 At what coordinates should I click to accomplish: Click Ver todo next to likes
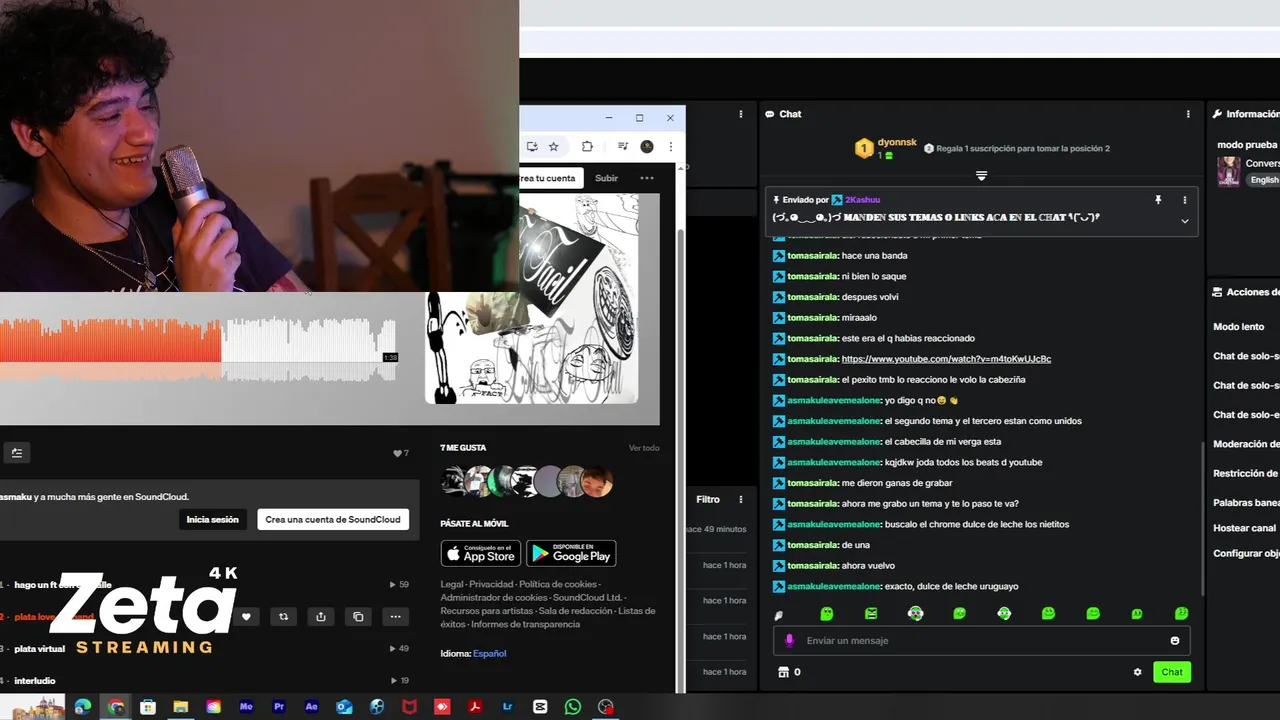click(644, 448)
